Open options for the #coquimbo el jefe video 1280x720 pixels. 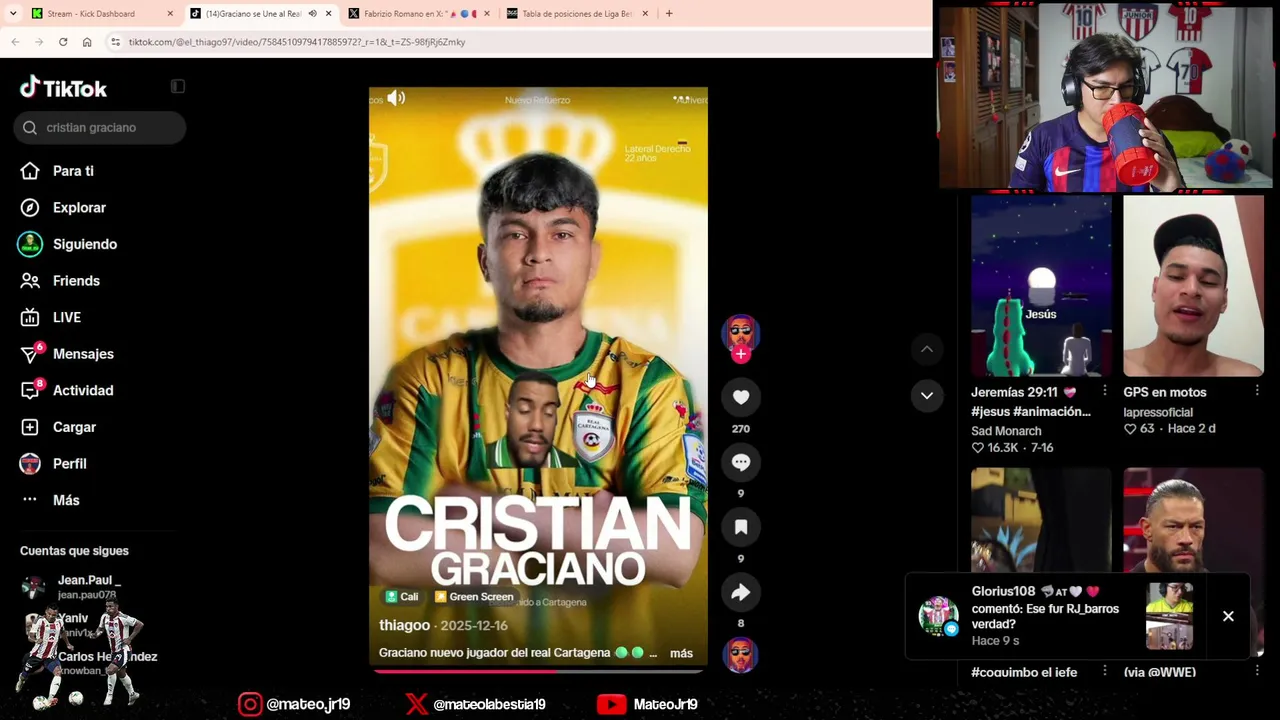[1104, 672]
